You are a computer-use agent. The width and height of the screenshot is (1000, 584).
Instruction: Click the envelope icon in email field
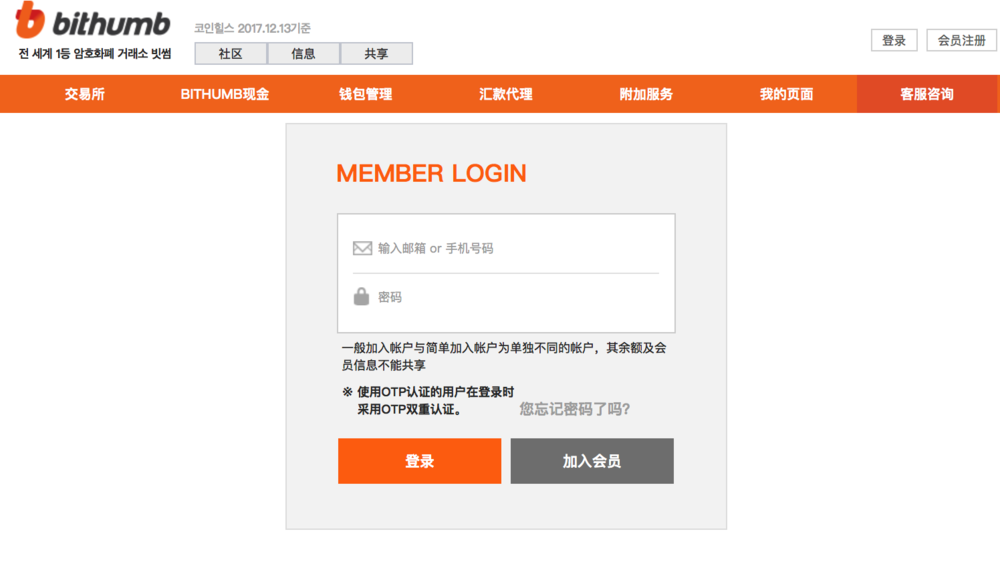point(362,248)
